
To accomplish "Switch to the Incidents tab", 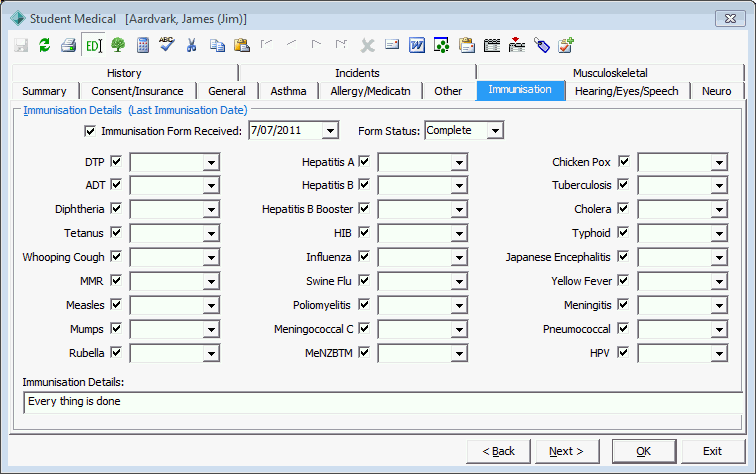I will pos(357,73).
